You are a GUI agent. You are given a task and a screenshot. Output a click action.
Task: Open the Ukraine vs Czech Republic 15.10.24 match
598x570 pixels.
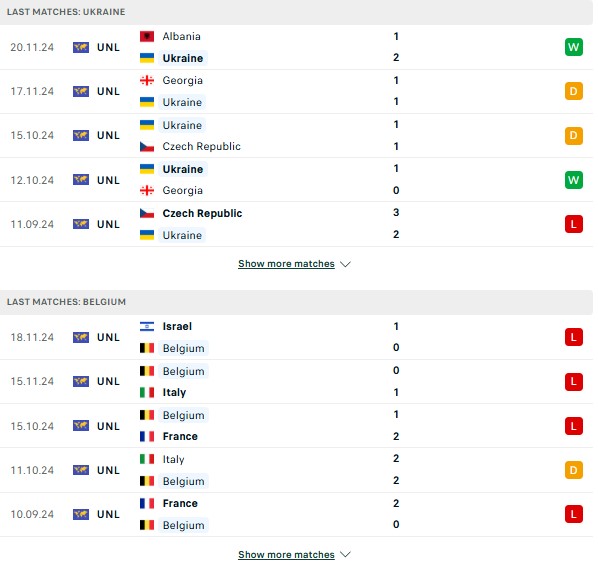(296, 136)
